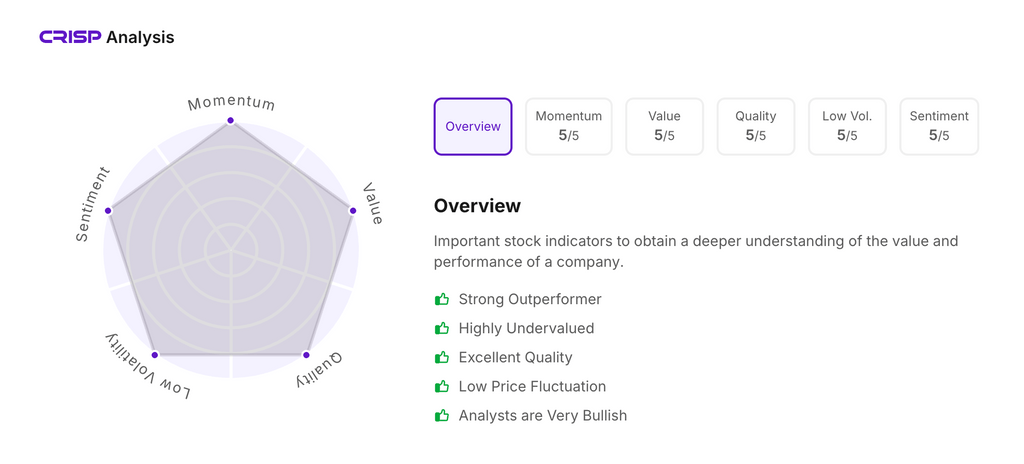Screen dimensions: 1024x464
Task: Click thumbs-up icon beside Analysts are Very Bullish
Action: tap(442, 415)
